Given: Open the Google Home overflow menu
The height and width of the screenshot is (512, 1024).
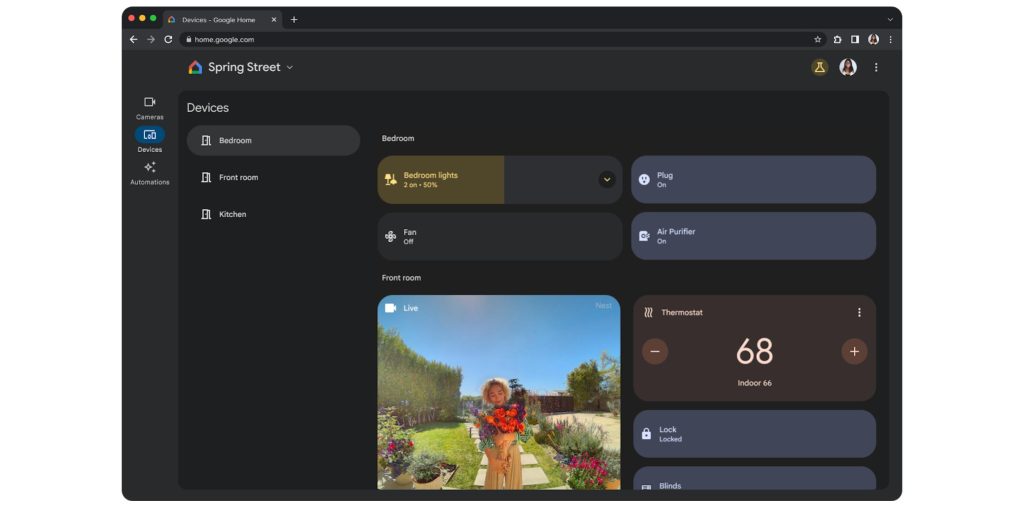Looking at the screenshot, I should [876, 67].
